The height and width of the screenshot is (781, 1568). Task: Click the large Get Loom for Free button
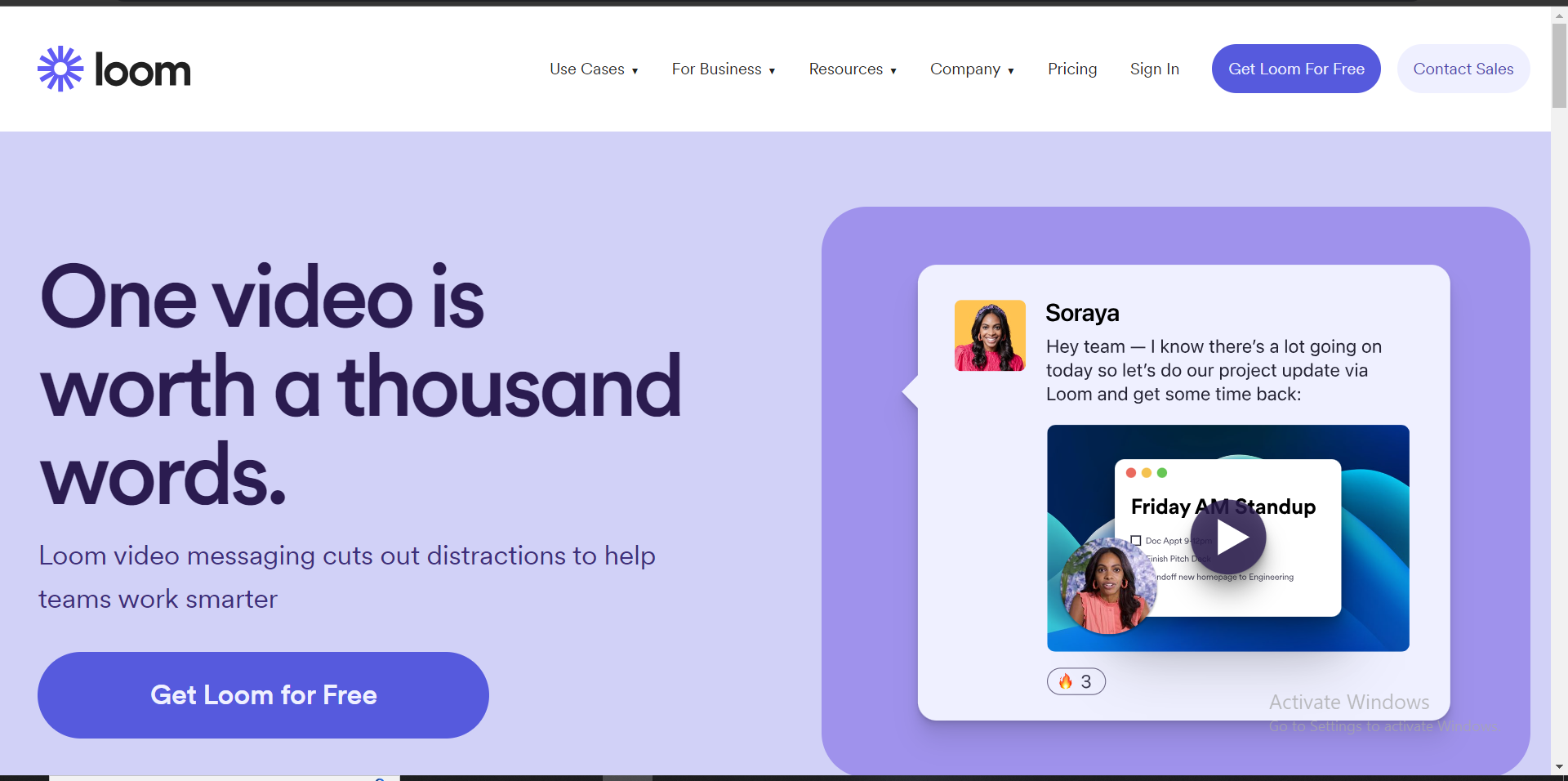tap(263, 695)
